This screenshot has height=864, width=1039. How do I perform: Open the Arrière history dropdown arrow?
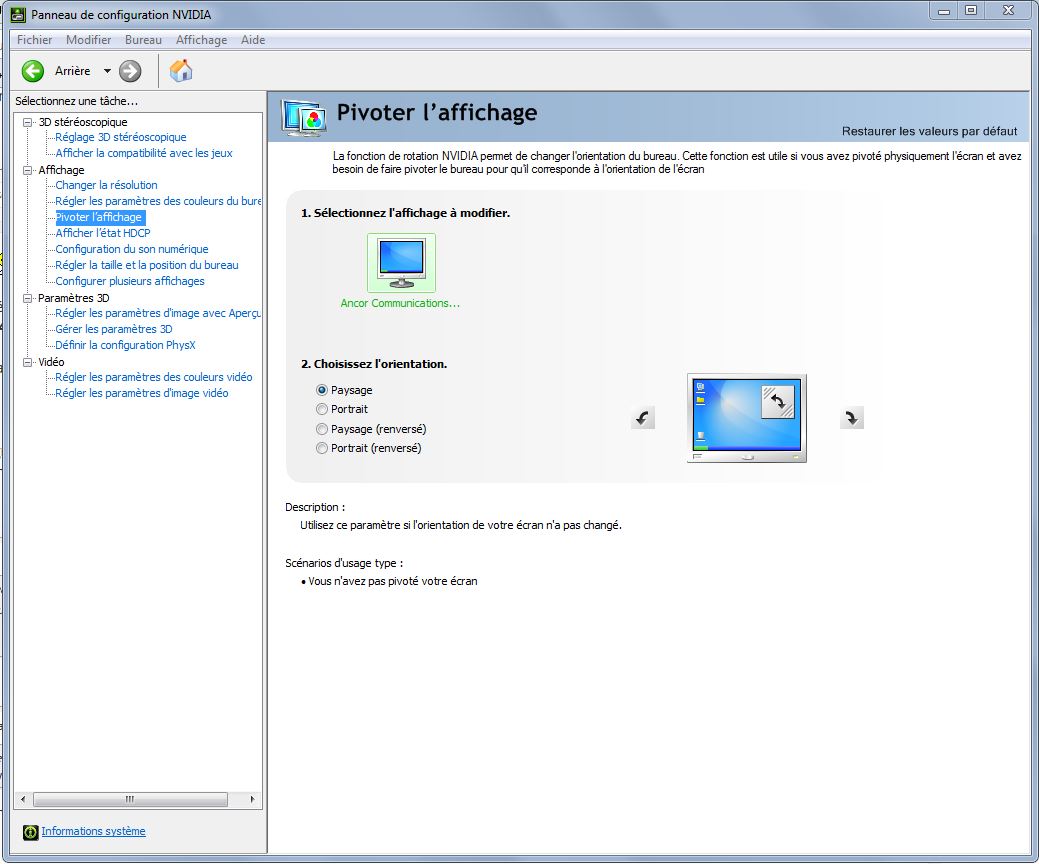(x=107, y=71)
